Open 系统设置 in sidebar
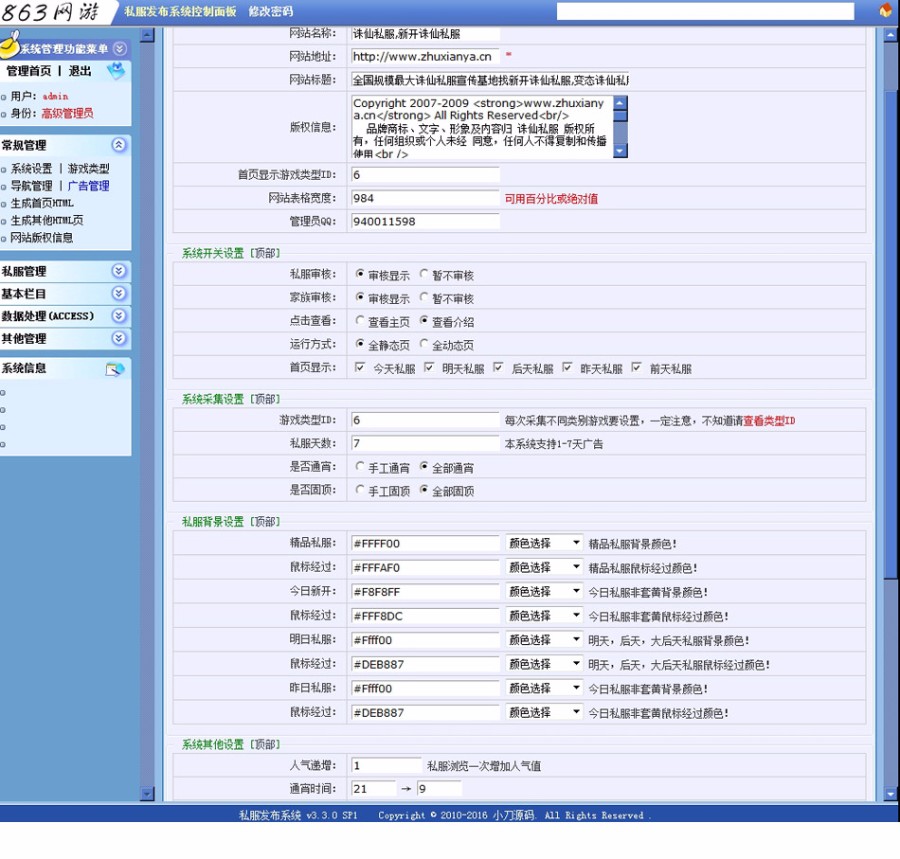900x859 pixels. [32, 169]
